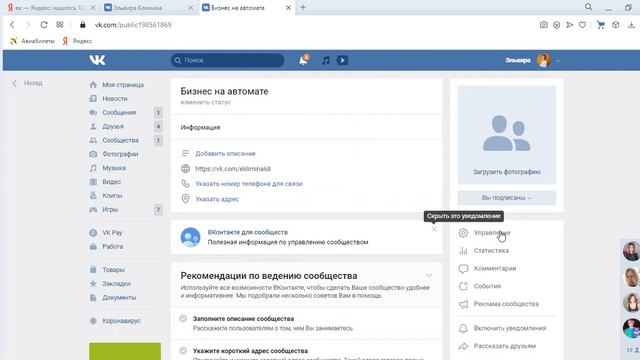Open video player icon in header
640x360 pixels.
[342, 60]
